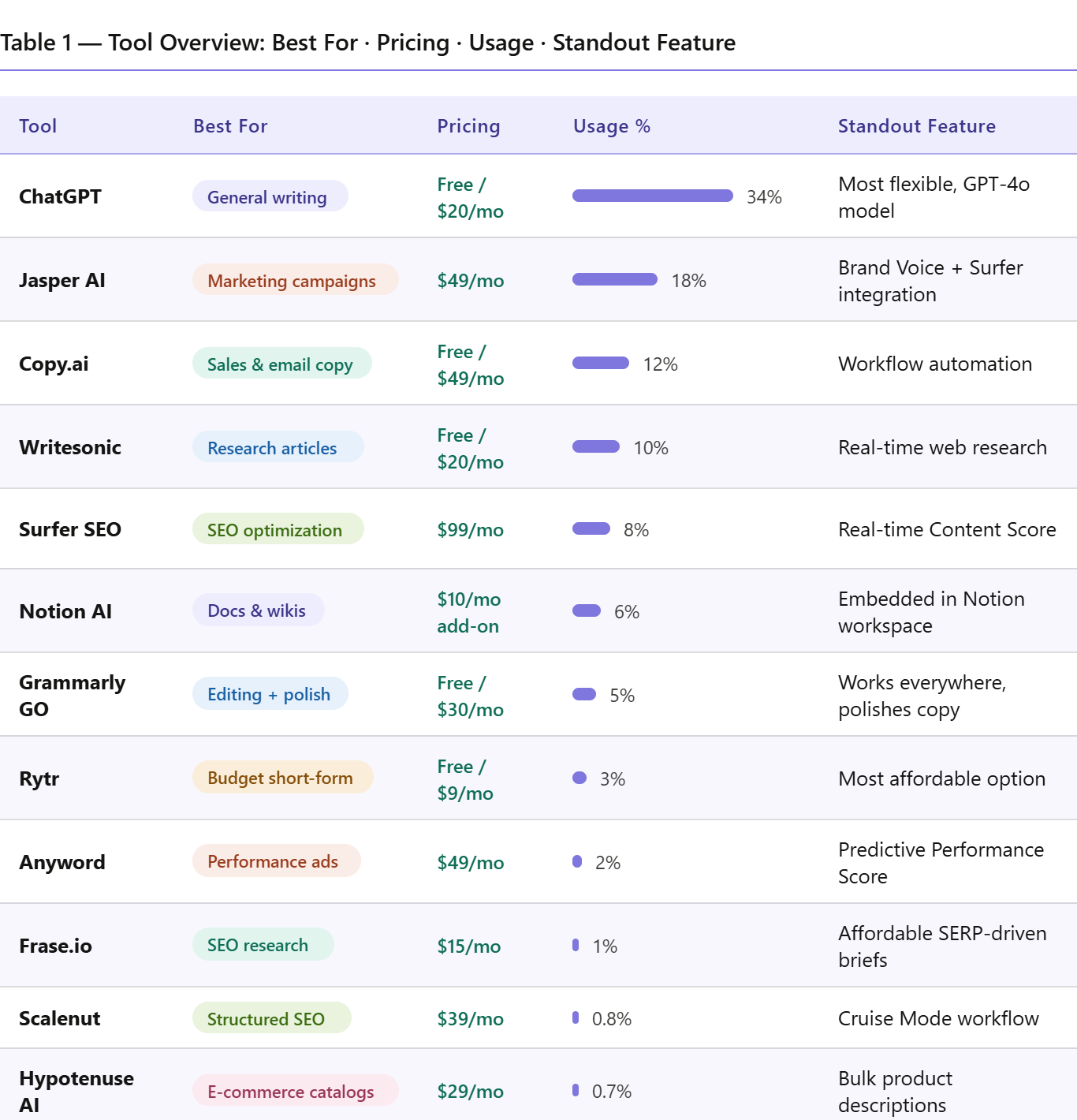Select the Budget short-form tag
1077x1120 pixels.
(282, 778)
